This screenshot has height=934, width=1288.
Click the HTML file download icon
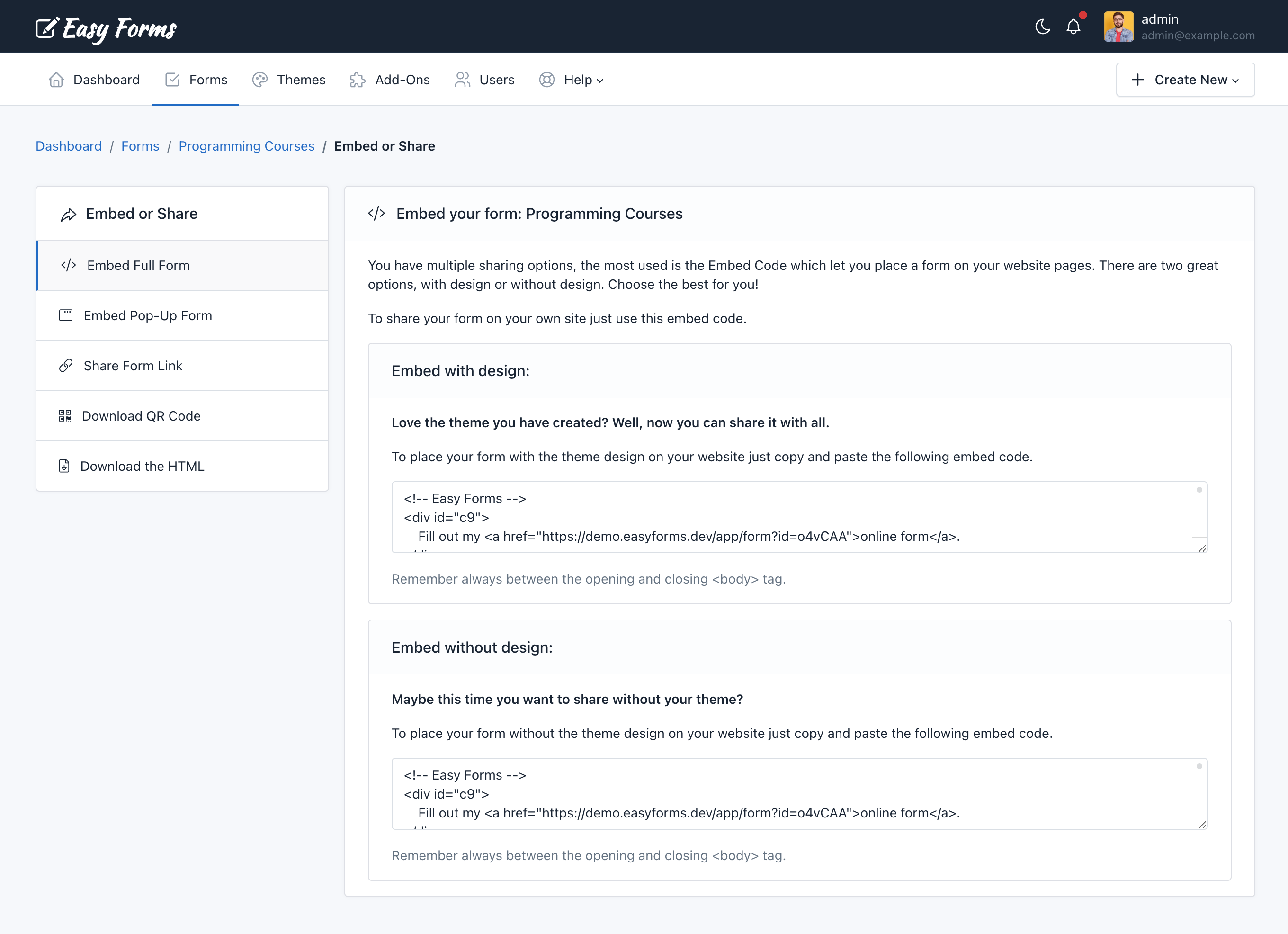(64, 466)
